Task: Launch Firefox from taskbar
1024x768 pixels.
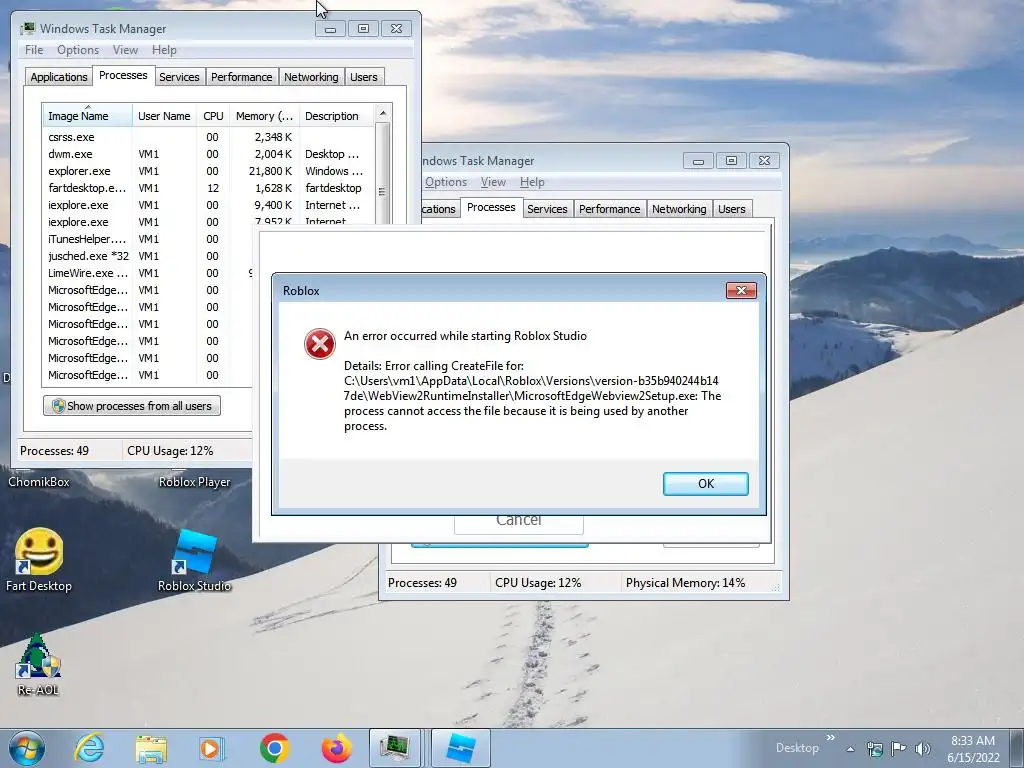Action: [x=336, y=748]
